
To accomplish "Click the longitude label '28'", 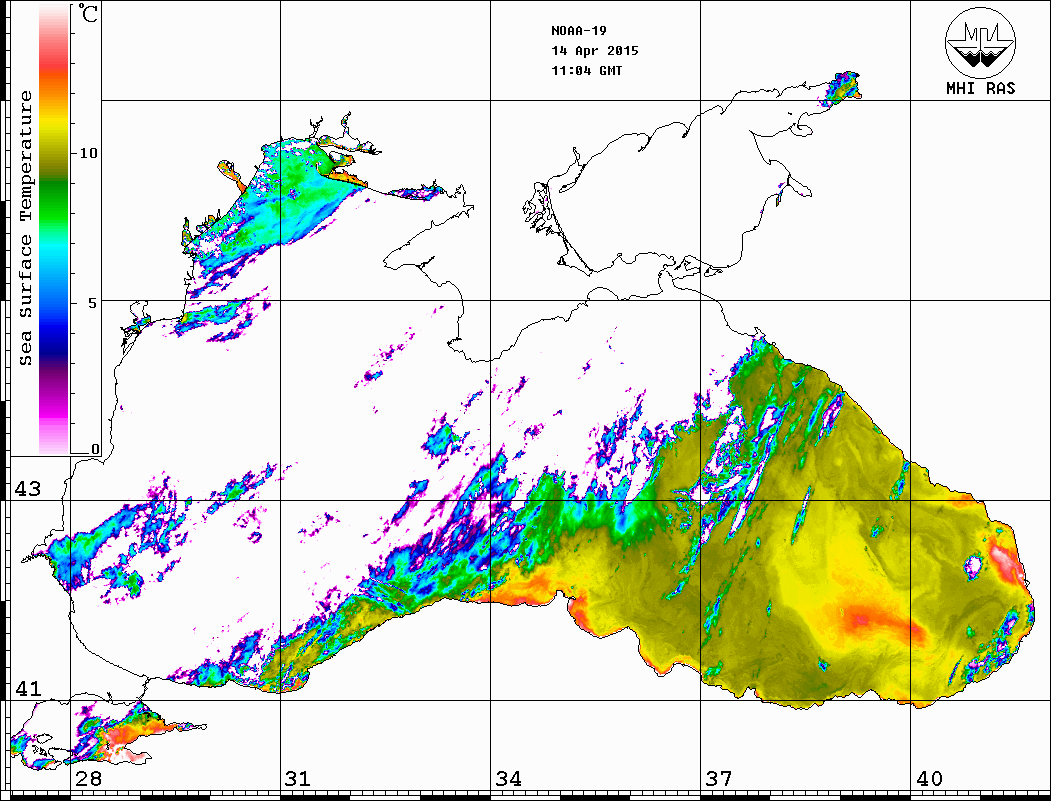I will point(88,779).
